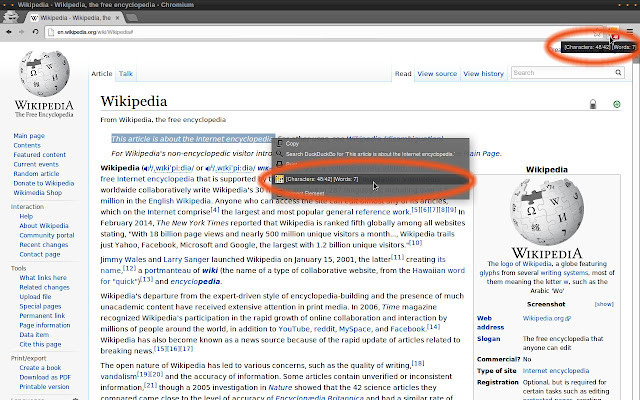Image resolution: width=640 pixels, height=400 pixels.
Task: Open the Chromium hamburger menu
Action: pyautogui.click(x=630, y=31)
